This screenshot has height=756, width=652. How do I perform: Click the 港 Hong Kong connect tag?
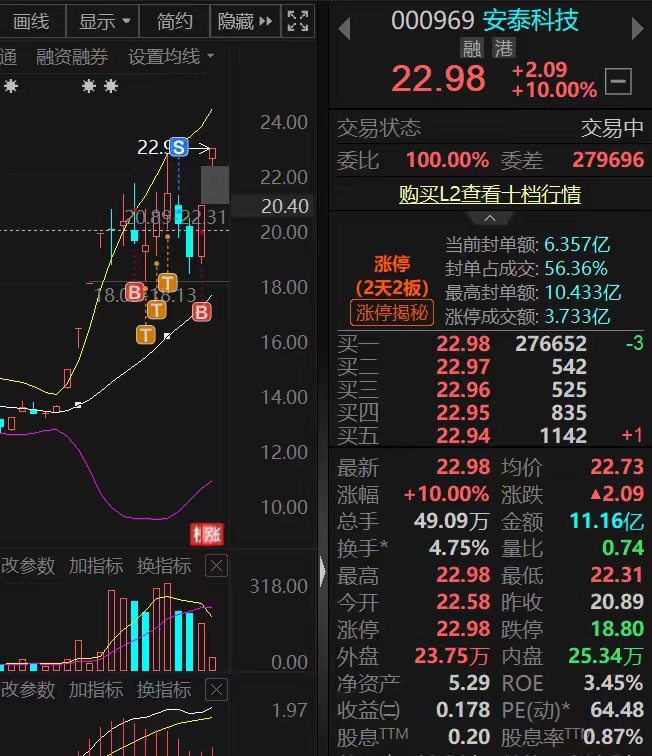point(504,48)
